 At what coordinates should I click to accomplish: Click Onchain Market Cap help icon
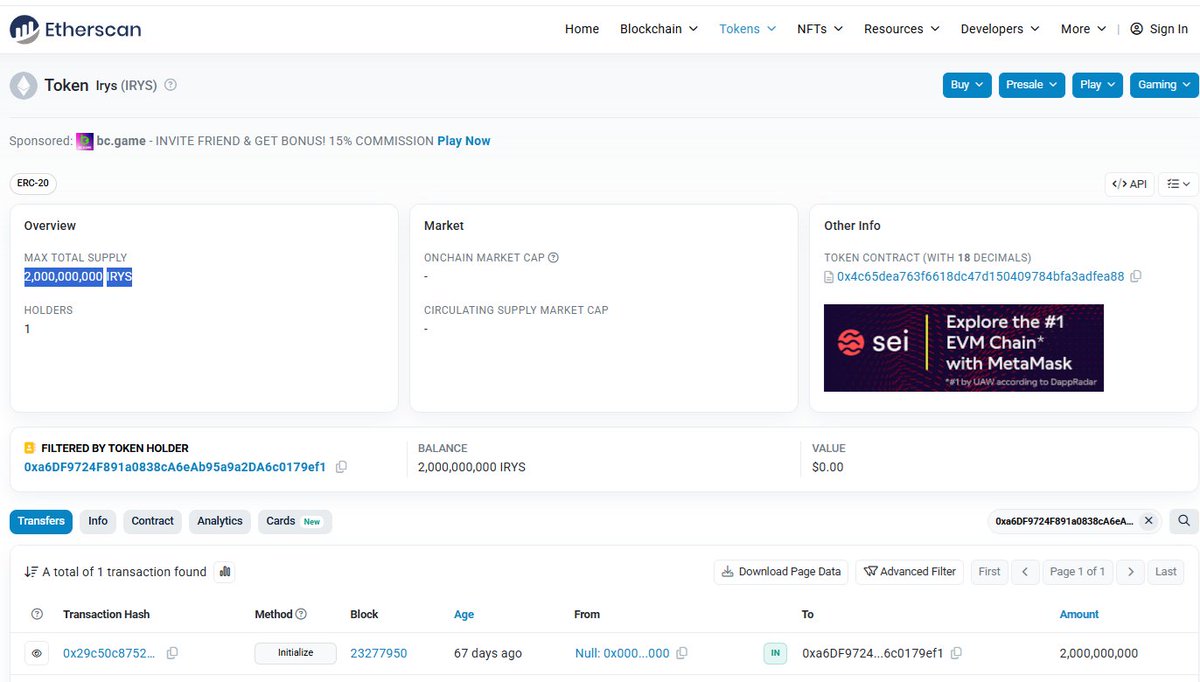pos(553,257)
